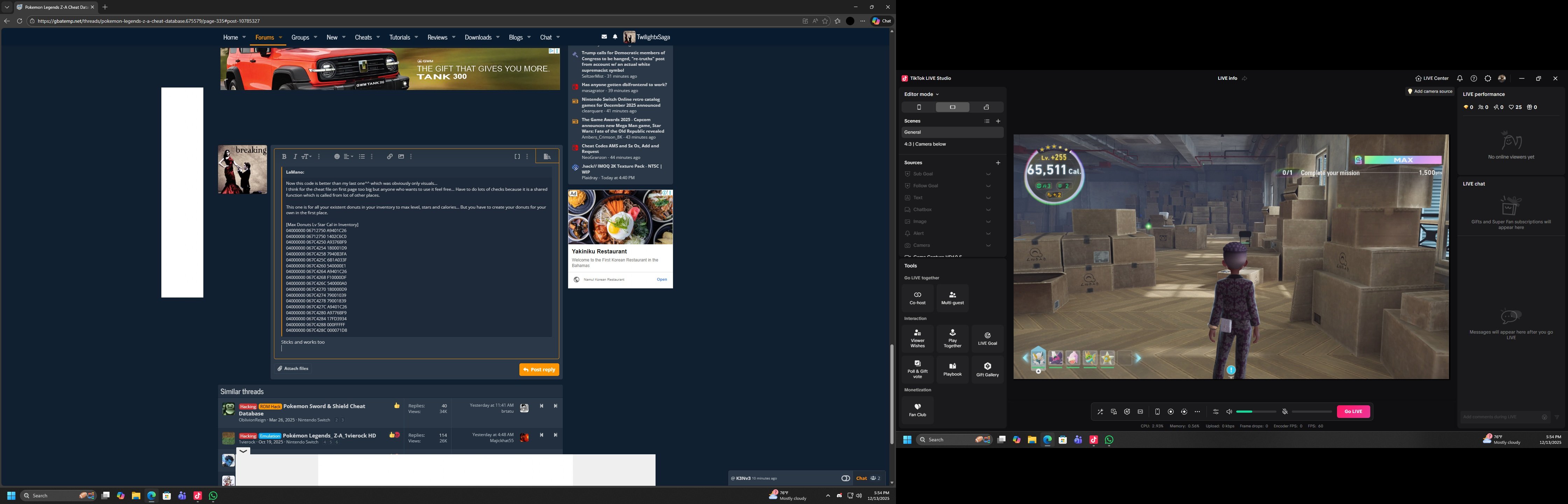Toggle the muted microphone icon

click(x=1285, y=412)
